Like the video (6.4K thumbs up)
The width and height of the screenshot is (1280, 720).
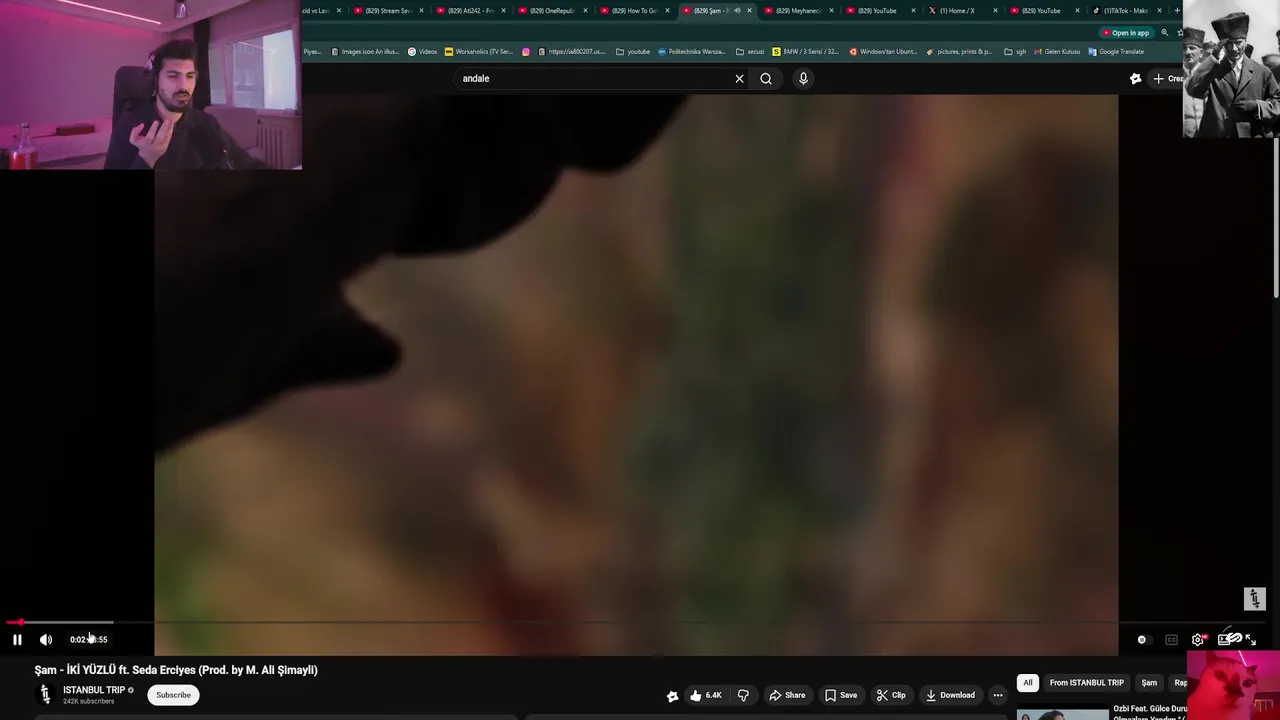pos(705,695)
